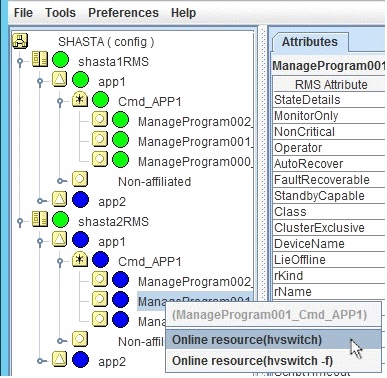
Task: Choose Online resource(hvswitch -f) menu entry
Action: (273, 361)
